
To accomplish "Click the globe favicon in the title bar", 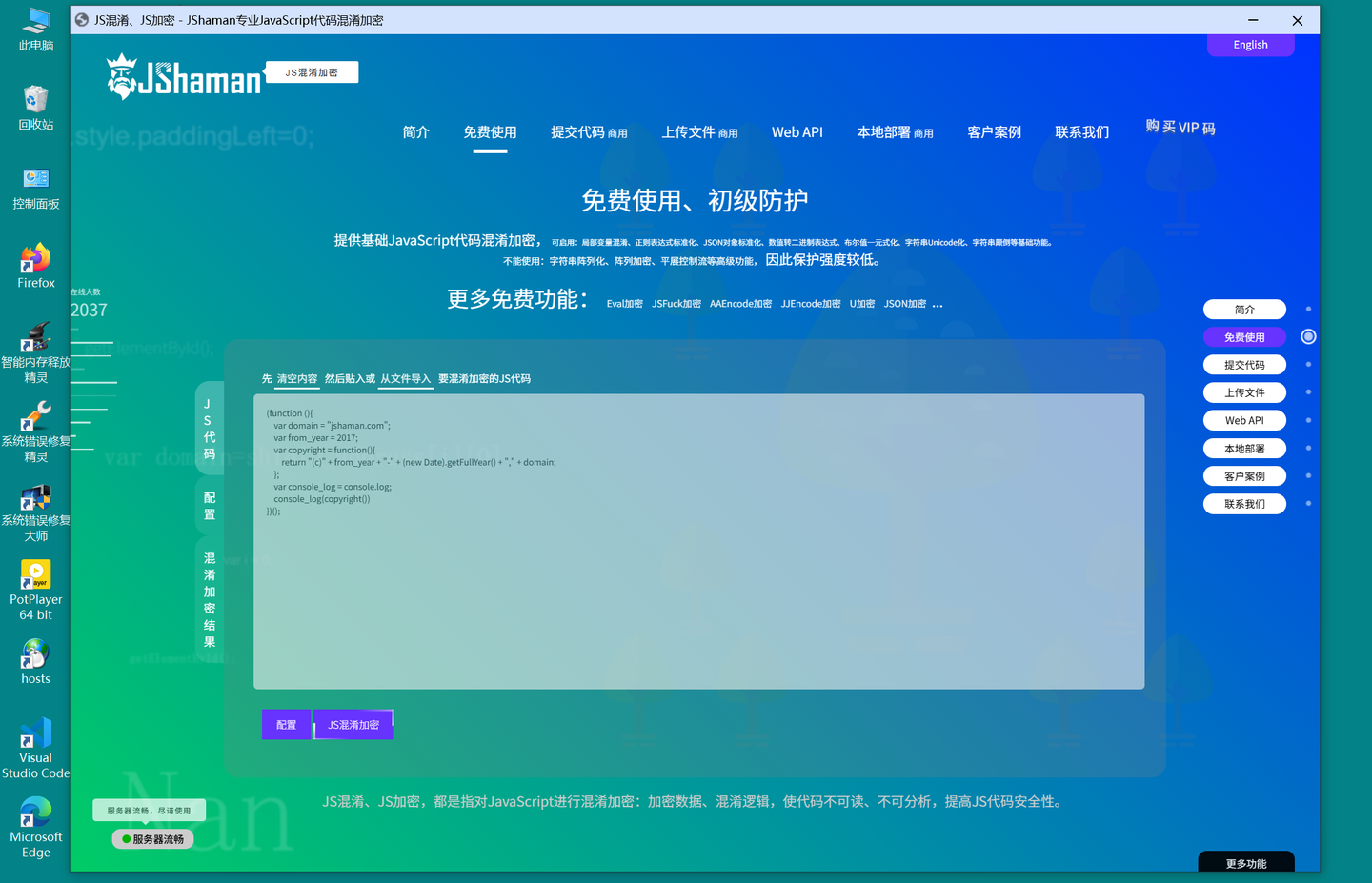I will click(81, 19).
